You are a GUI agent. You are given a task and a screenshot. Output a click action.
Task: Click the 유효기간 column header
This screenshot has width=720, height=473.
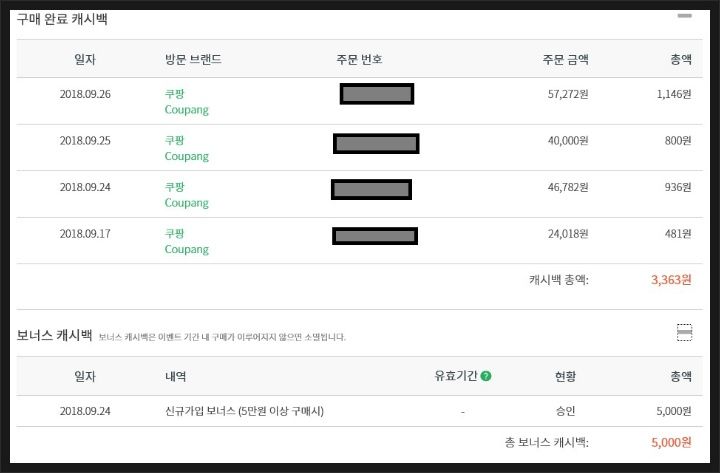[456, 376]
